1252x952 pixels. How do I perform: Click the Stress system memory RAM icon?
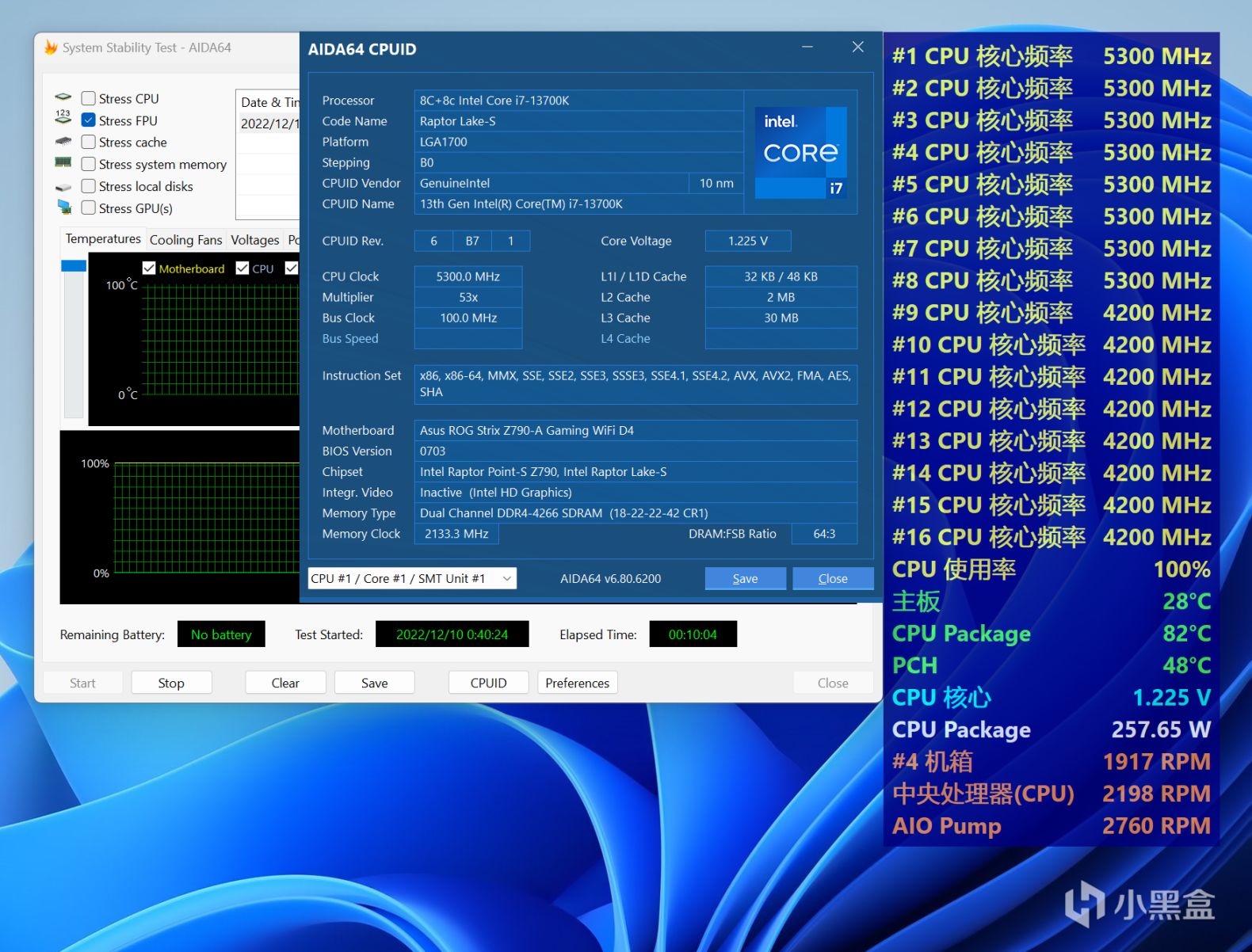[x=63, y=163]
